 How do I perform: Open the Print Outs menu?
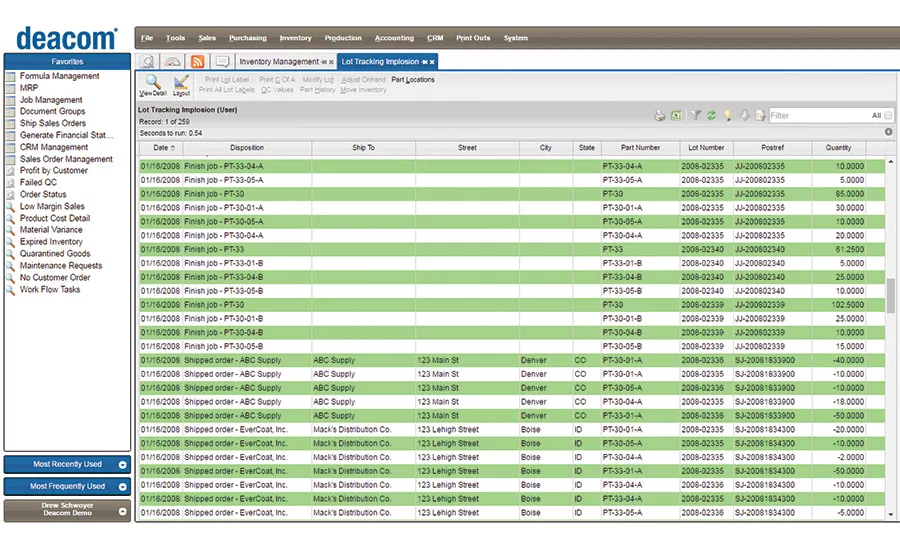click(473, 38)
